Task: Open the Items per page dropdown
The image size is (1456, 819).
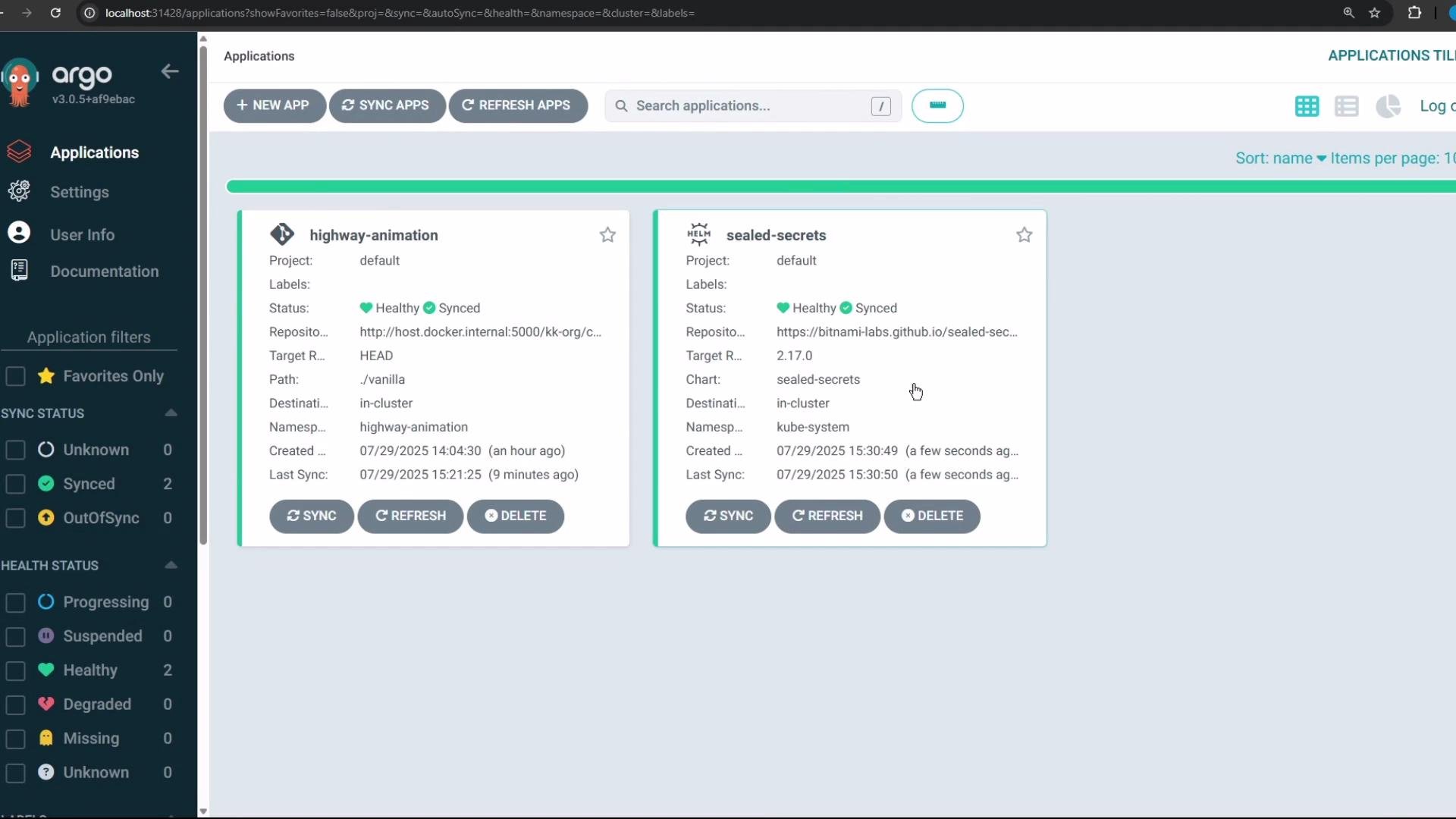Action: pyautogui.click(x=1392, y=158)
